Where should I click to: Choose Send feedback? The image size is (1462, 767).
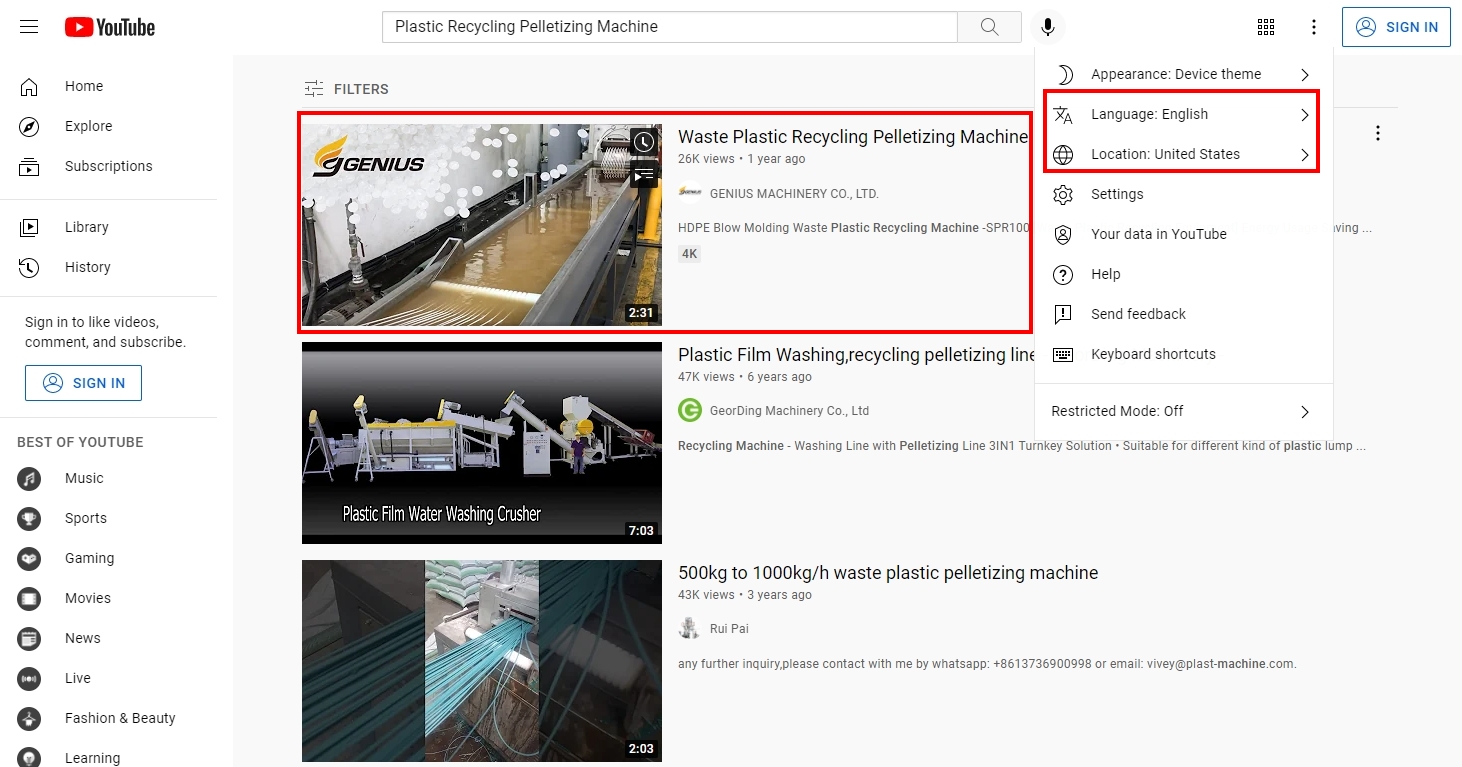[1183, 314]
